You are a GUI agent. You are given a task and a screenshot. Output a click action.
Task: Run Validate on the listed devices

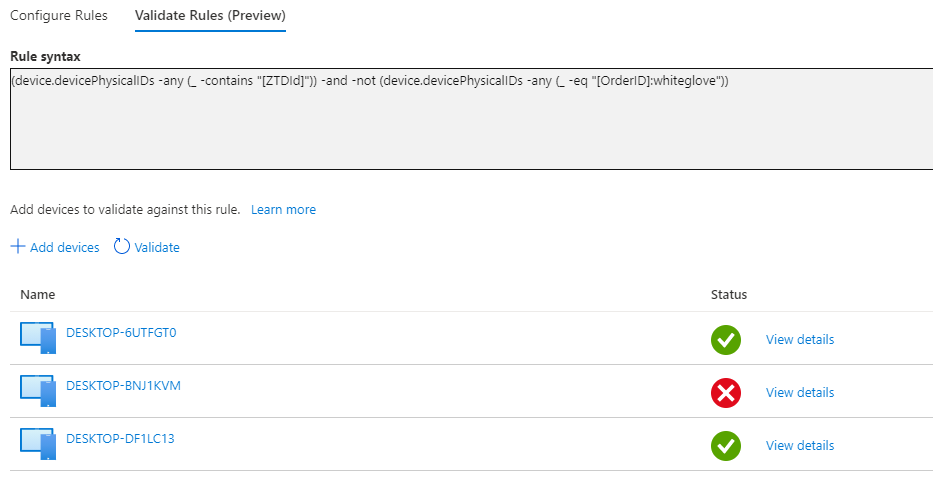pos(157,247)
